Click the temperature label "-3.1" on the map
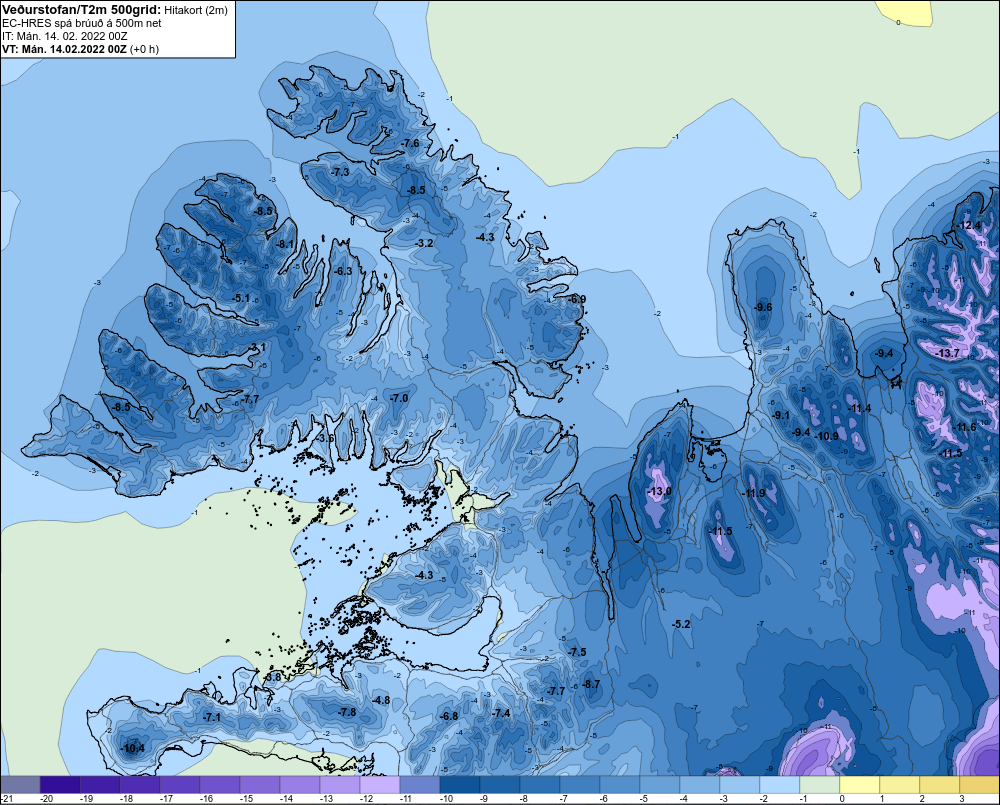 (x=257, y=347)
